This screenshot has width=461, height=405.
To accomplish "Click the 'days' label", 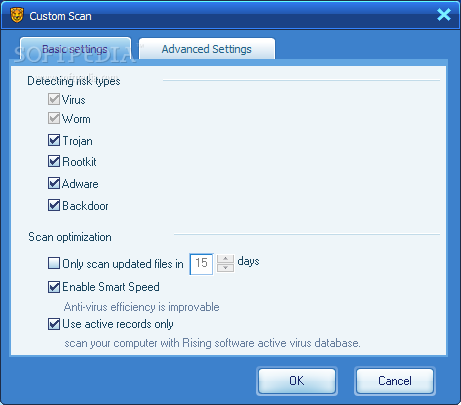I will pos(248,261).
